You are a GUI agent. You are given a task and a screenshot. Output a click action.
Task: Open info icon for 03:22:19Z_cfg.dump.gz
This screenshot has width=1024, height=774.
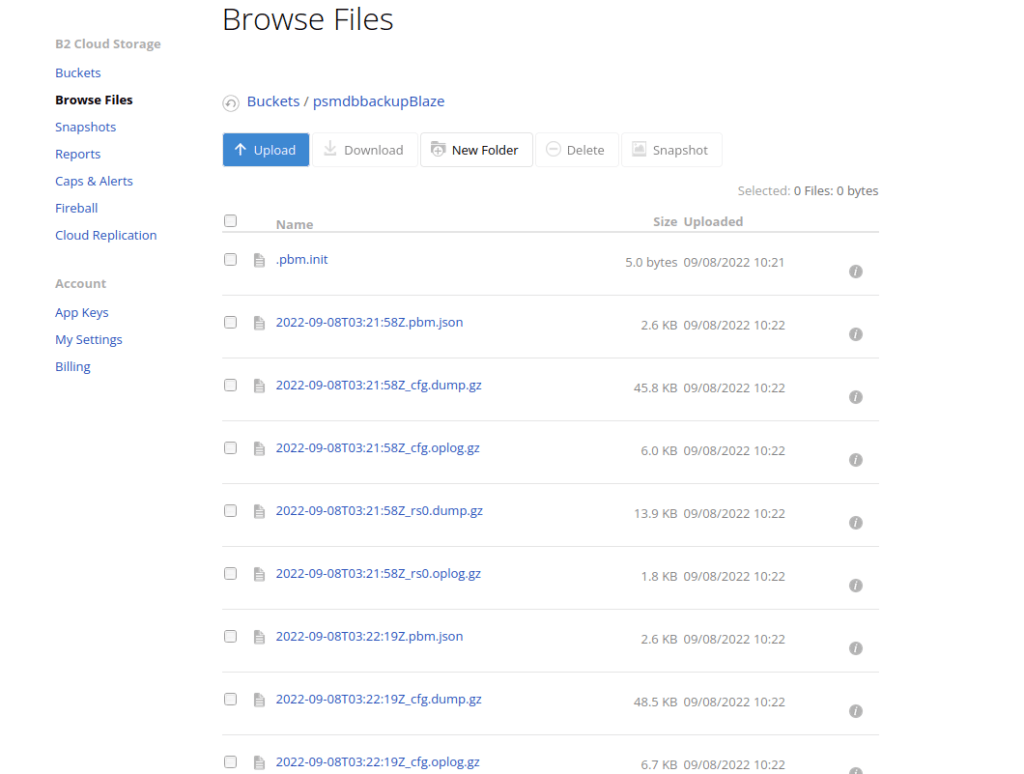856,711
